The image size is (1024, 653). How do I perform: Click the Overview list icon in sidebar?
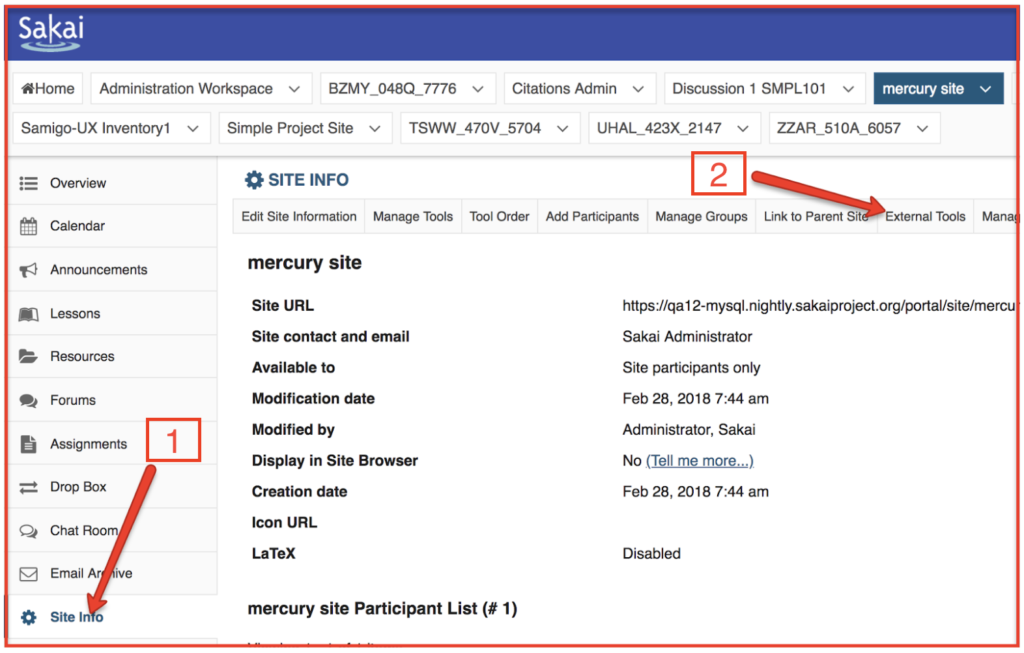point(29,183)
